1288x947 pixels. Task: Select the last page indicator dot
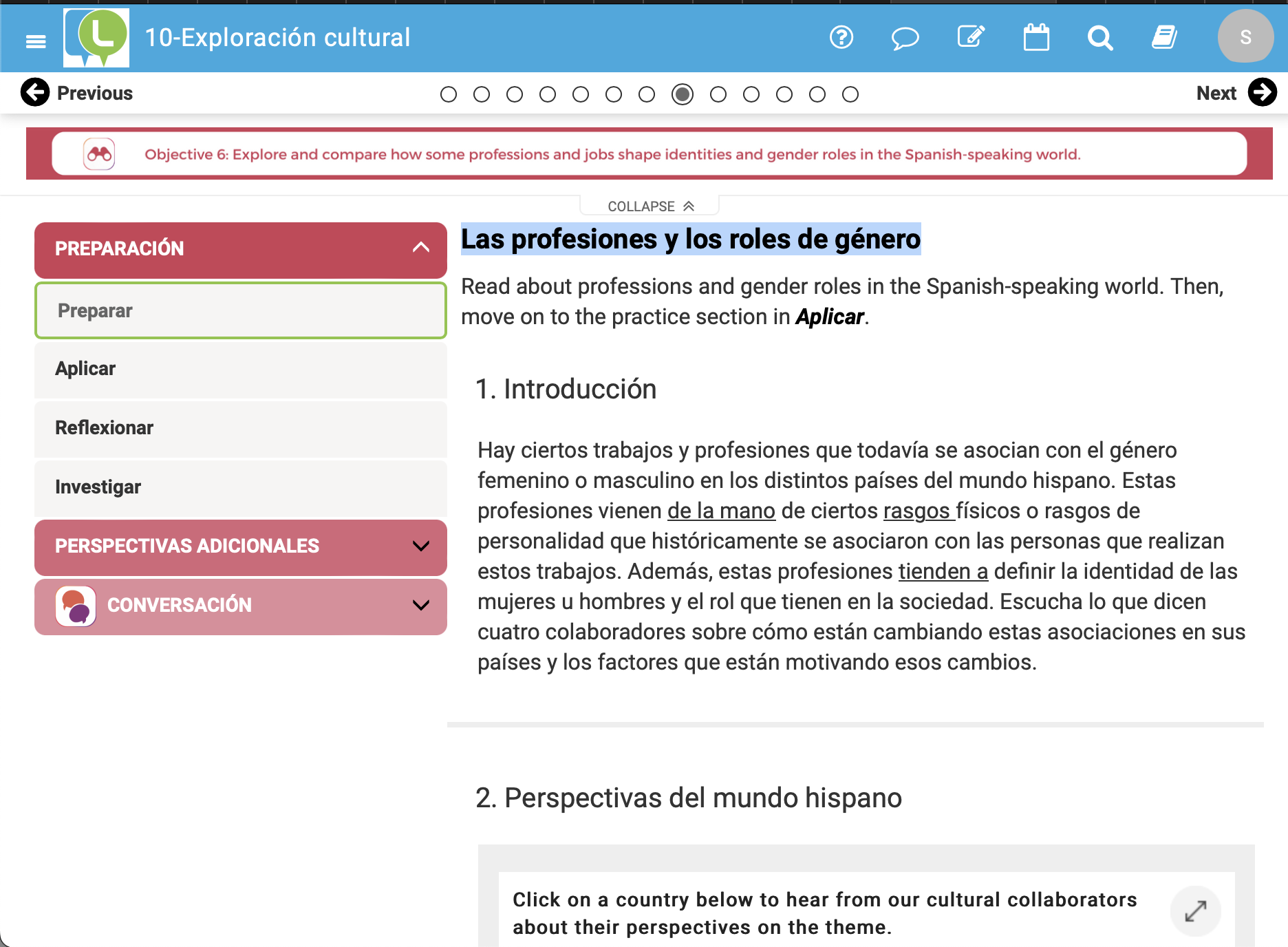pyautogui.click(x=850, y=94)
